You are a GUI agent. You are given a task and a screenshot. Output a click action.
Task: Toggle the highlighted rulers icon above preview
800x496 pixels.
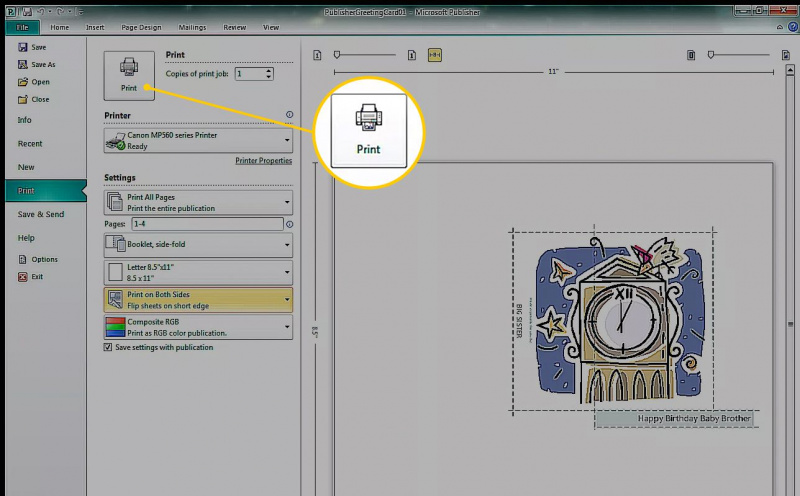click(435, 55)
